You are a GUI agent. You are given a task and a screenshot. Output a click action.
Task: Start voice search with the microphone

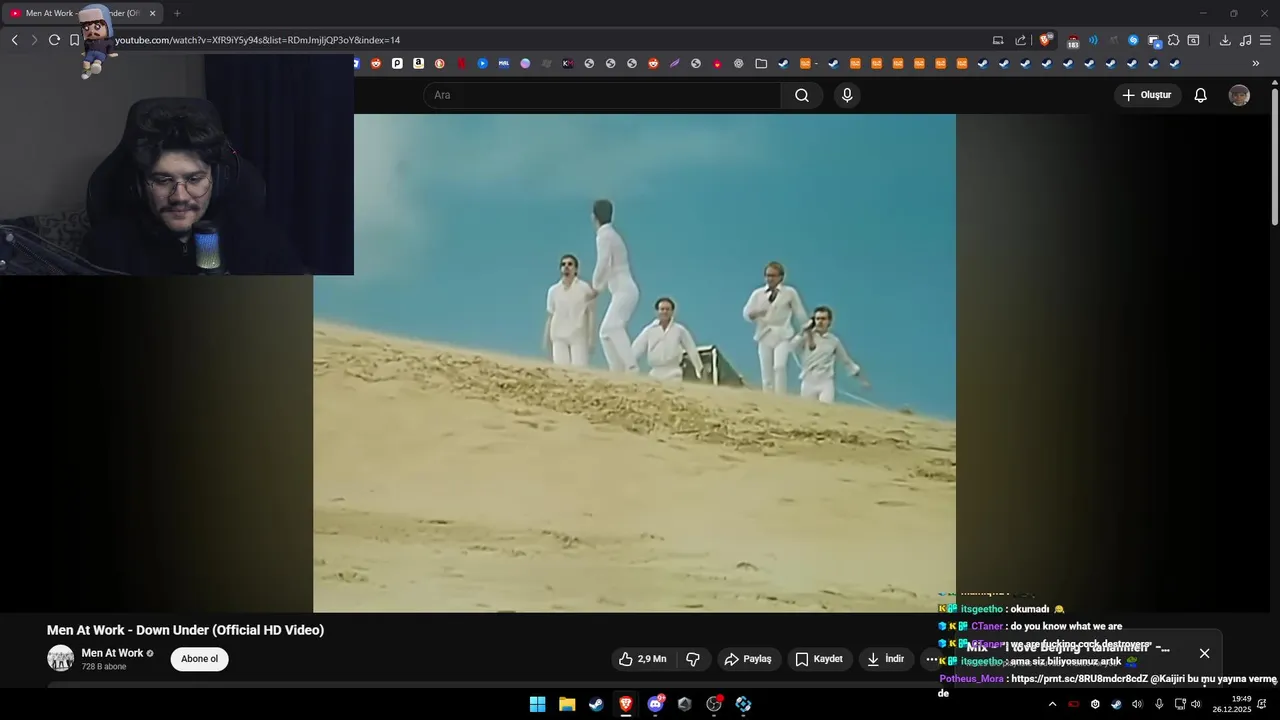847,95
